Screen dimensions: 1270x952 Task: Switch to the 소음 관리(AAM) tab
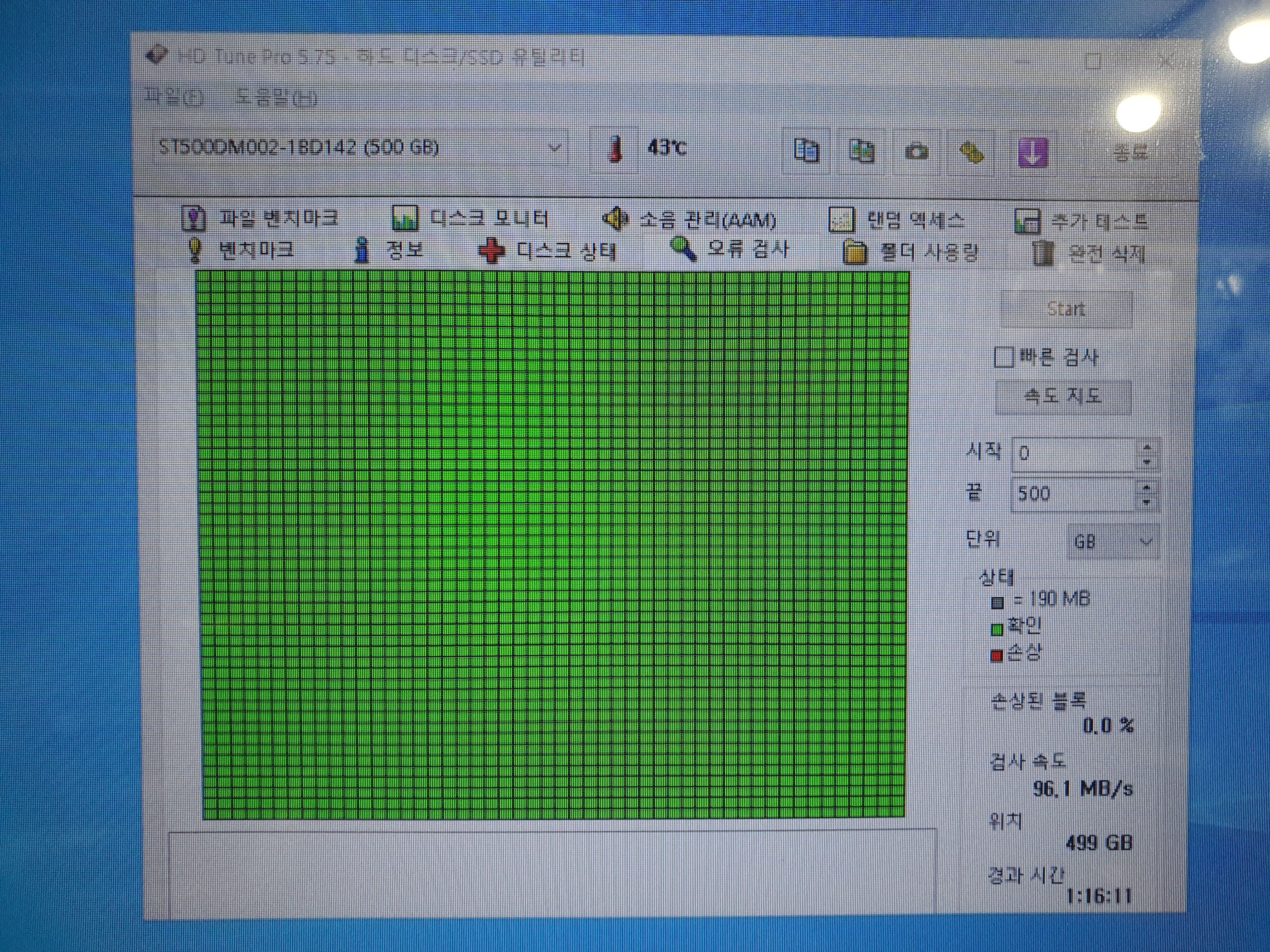(x=689, y=220)
